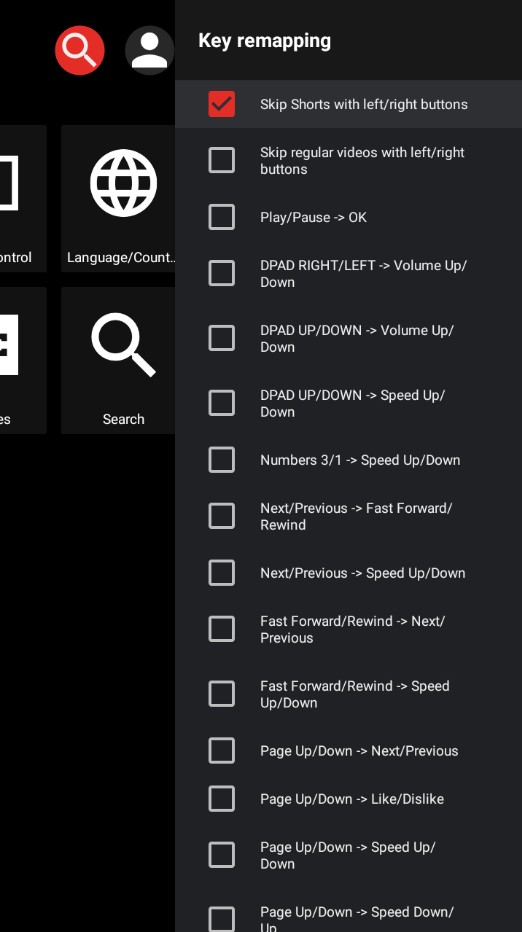Open the account profile icon
This screenshot has height=932, width=522.
coord(150,50)
